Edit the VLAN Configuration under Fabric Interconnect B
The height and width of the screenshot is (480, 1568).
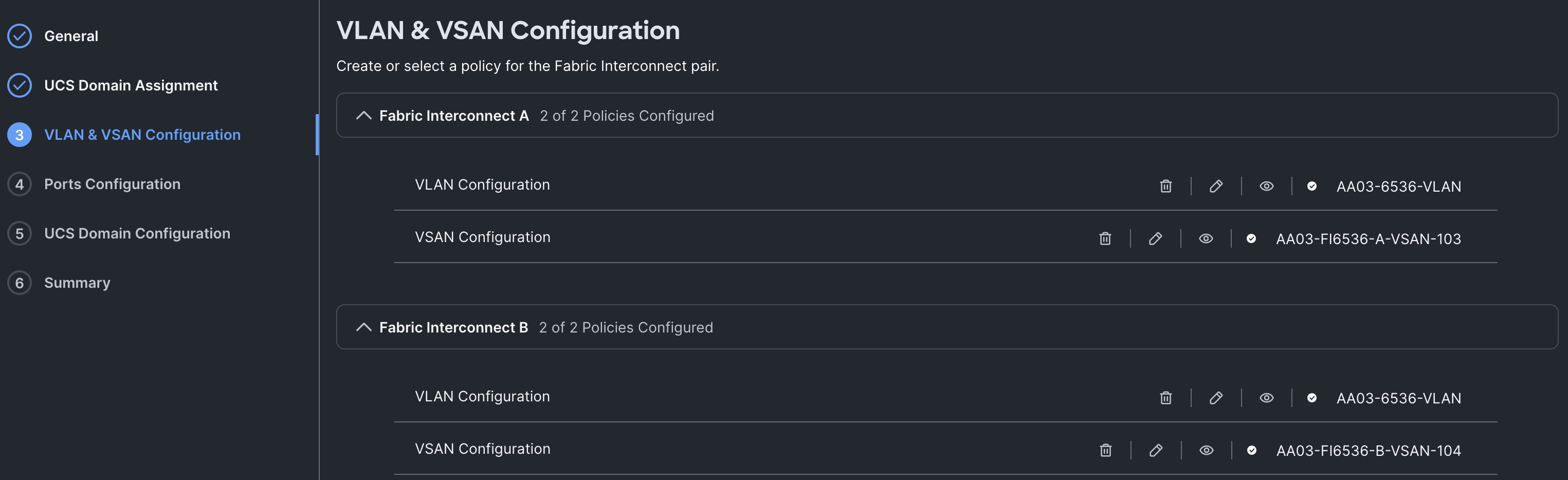coord(1215,398)
